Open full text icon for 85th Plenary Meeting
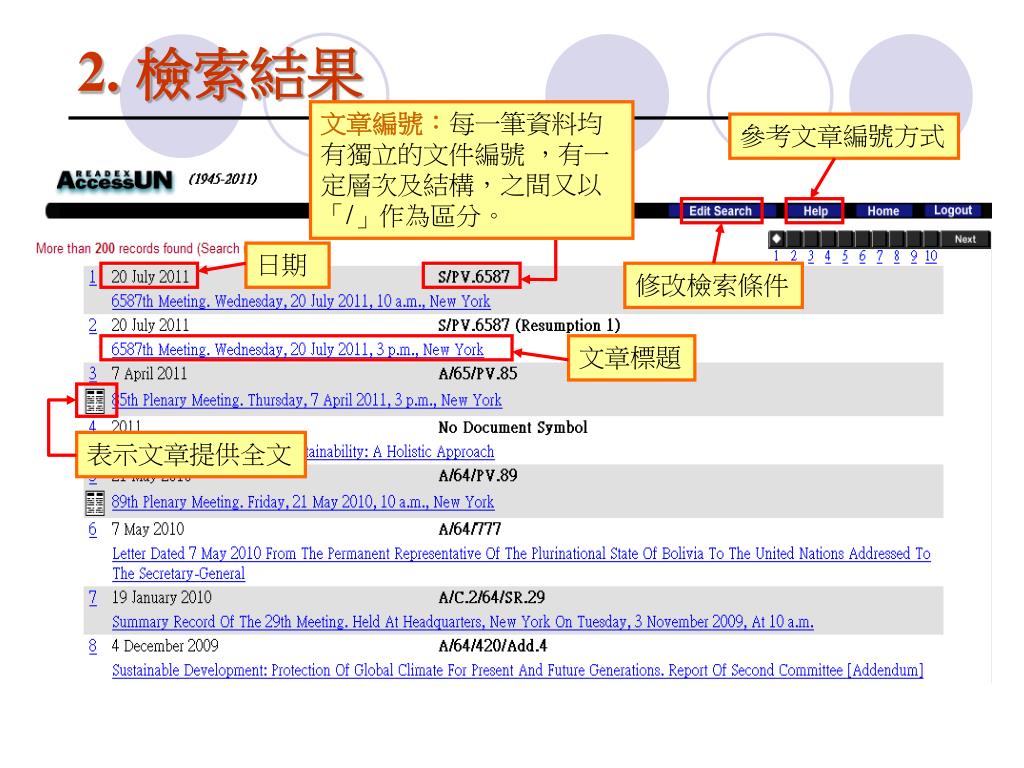 [95, 400]
